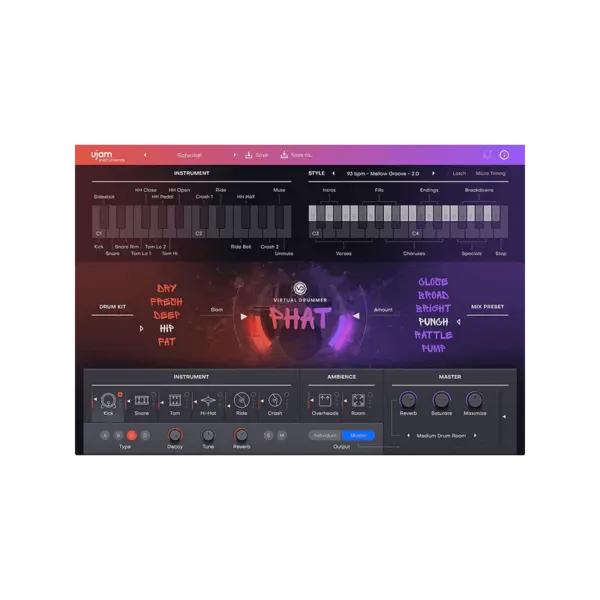Click the Save download icon
The width and height of the screenshot is (600, 600).
pos(249,155)
